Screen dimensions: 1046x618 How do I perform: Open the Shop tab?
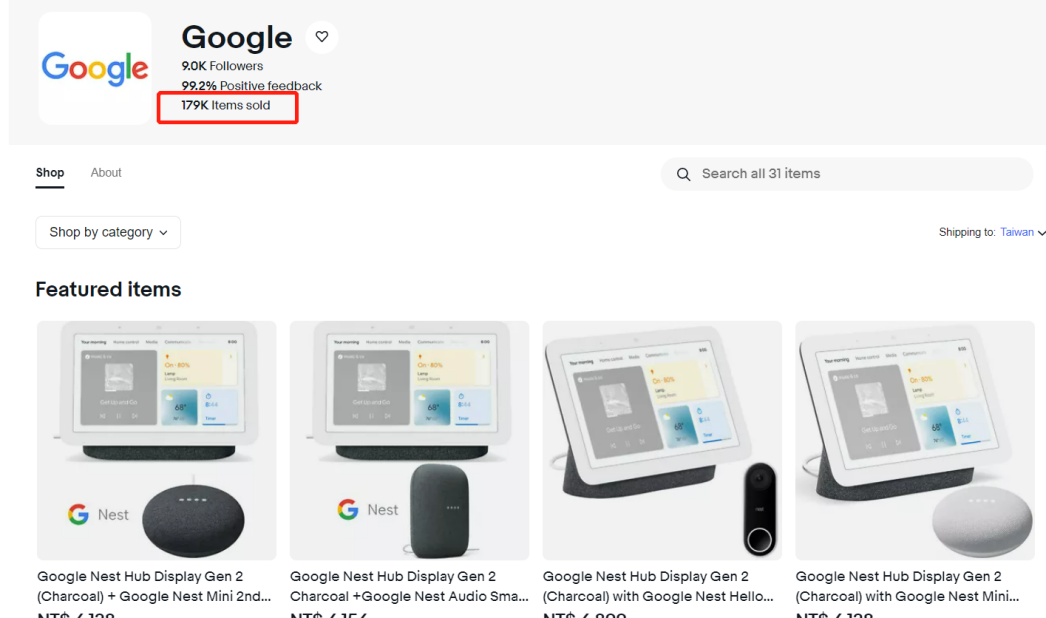click(x=50, y=173)
